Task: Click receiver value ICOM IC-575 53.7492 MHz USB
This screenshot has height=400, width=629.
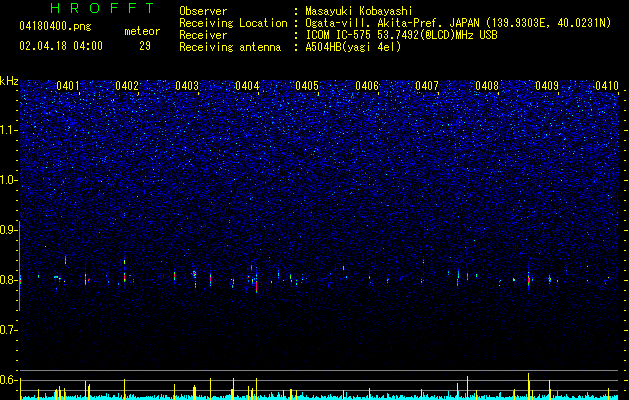Action: tap(401, 35)
